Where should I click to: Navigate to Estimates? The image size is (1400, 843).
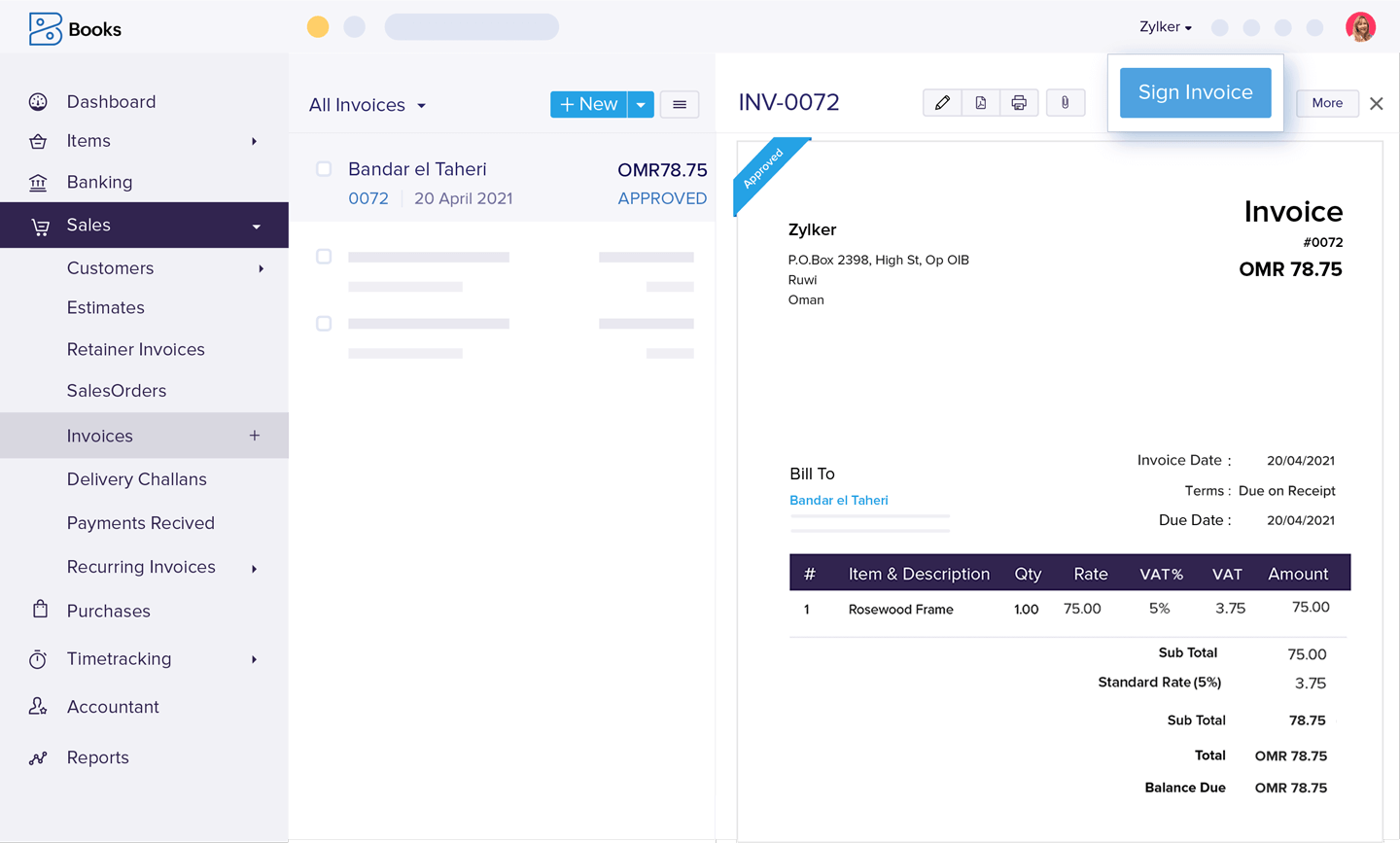pos(105,308)
